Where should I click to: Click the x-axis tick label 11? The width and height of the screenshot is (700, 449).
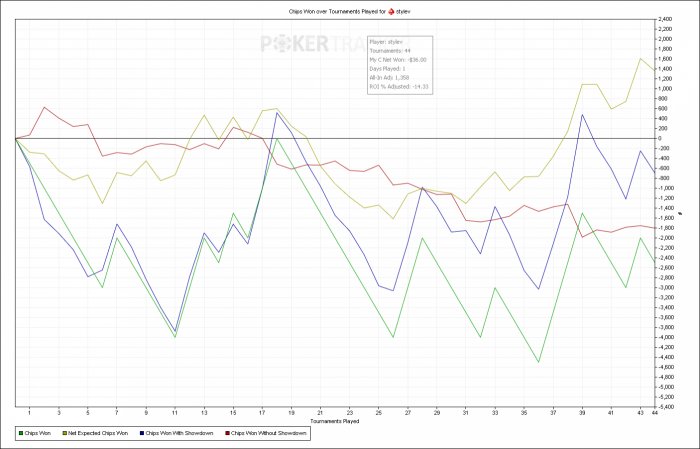(x=175, y=413)
